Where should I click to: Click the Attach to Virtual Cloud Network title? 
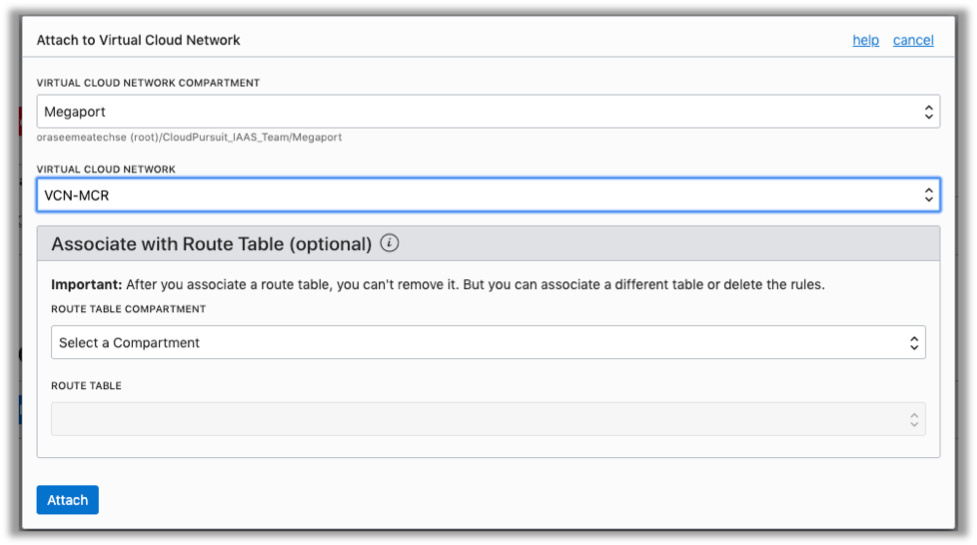pyautogui.click(x=138, y=40)
